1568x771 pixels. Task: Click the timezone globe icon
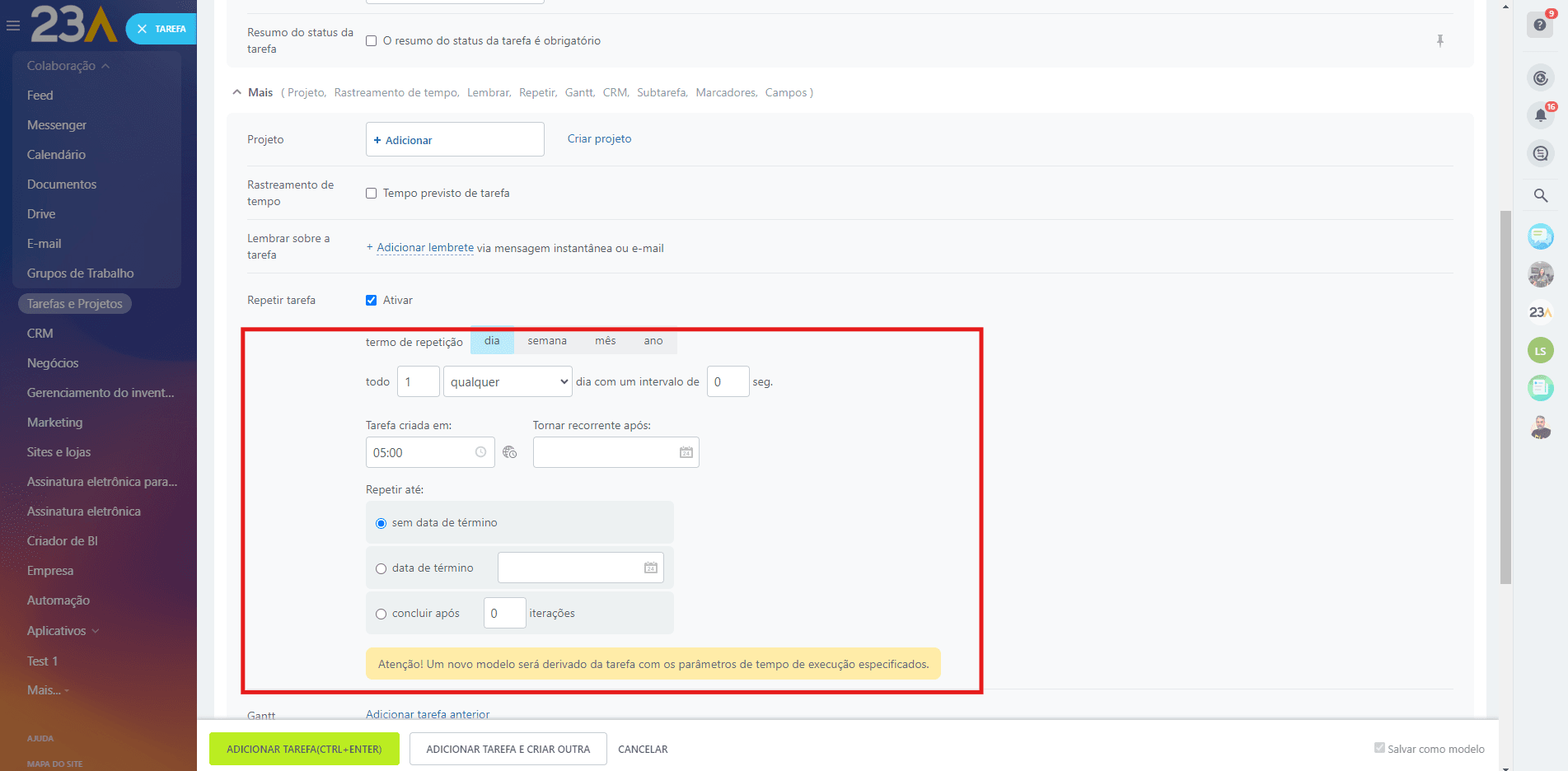[x=509, y=452]
